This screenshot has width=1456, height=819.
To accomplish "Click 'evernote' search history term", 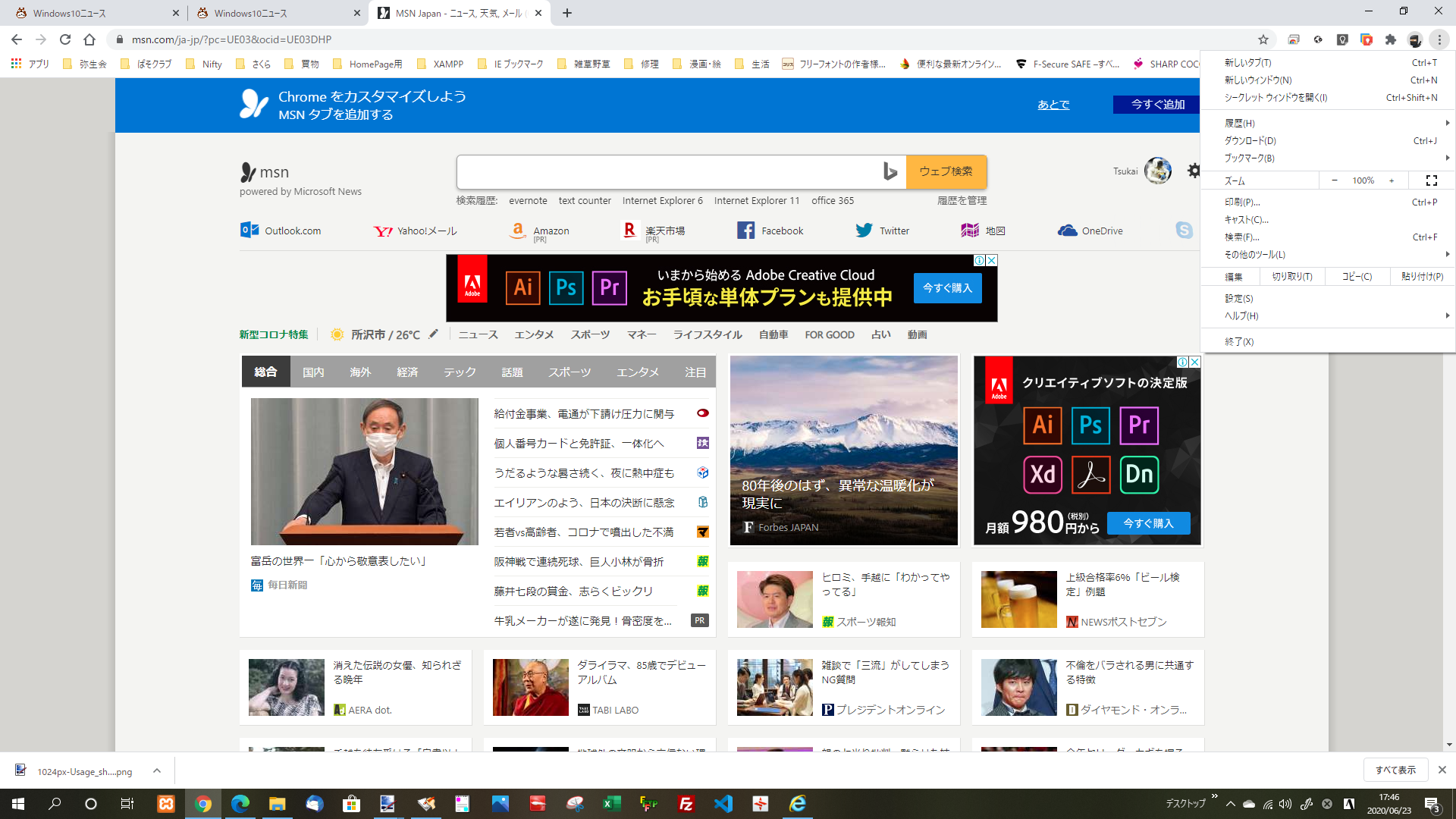I will click(x=528, y=200).
